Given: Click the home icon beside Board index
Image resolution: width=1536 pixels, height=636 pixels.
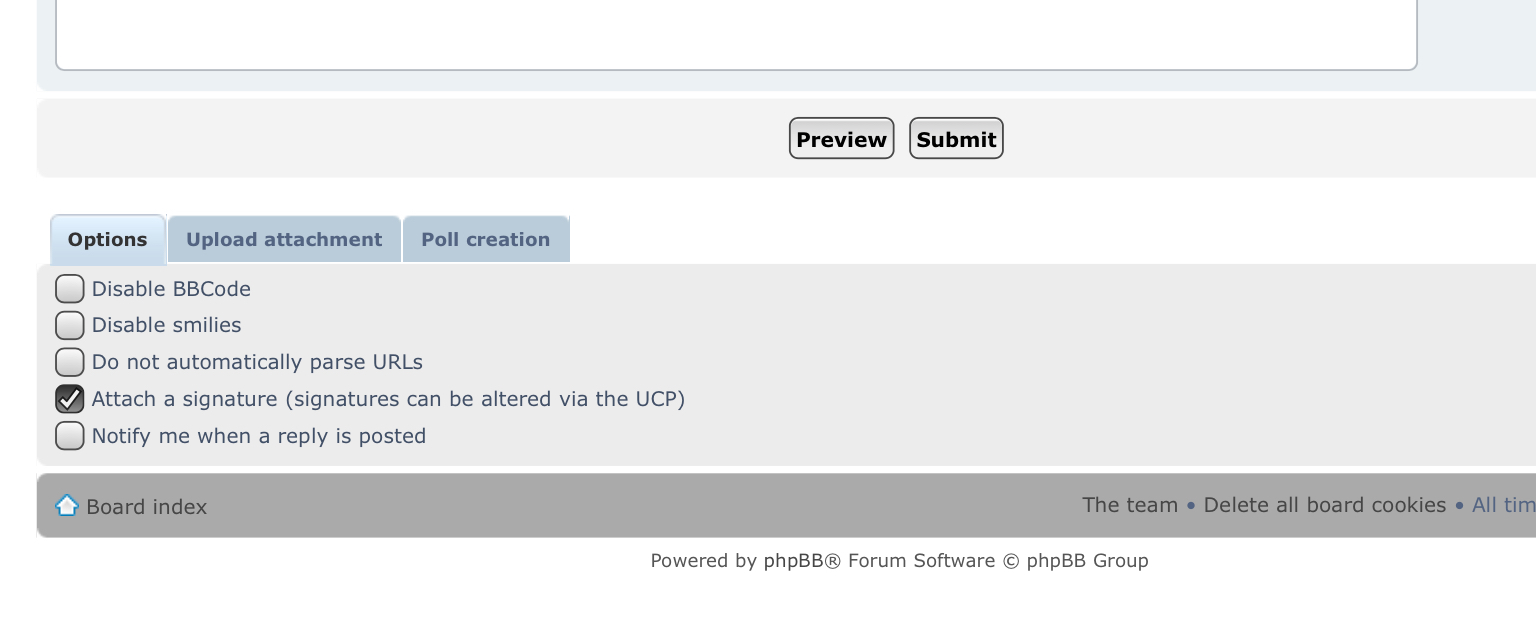Looking at the screenshot, I should coord(67,505).
